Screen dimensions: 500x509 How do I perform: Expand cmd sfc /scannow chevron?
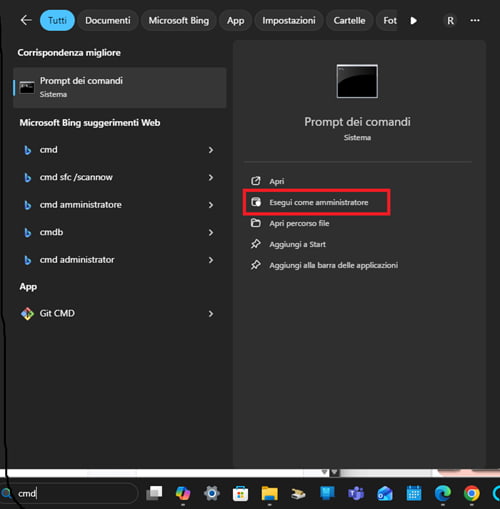211,177
